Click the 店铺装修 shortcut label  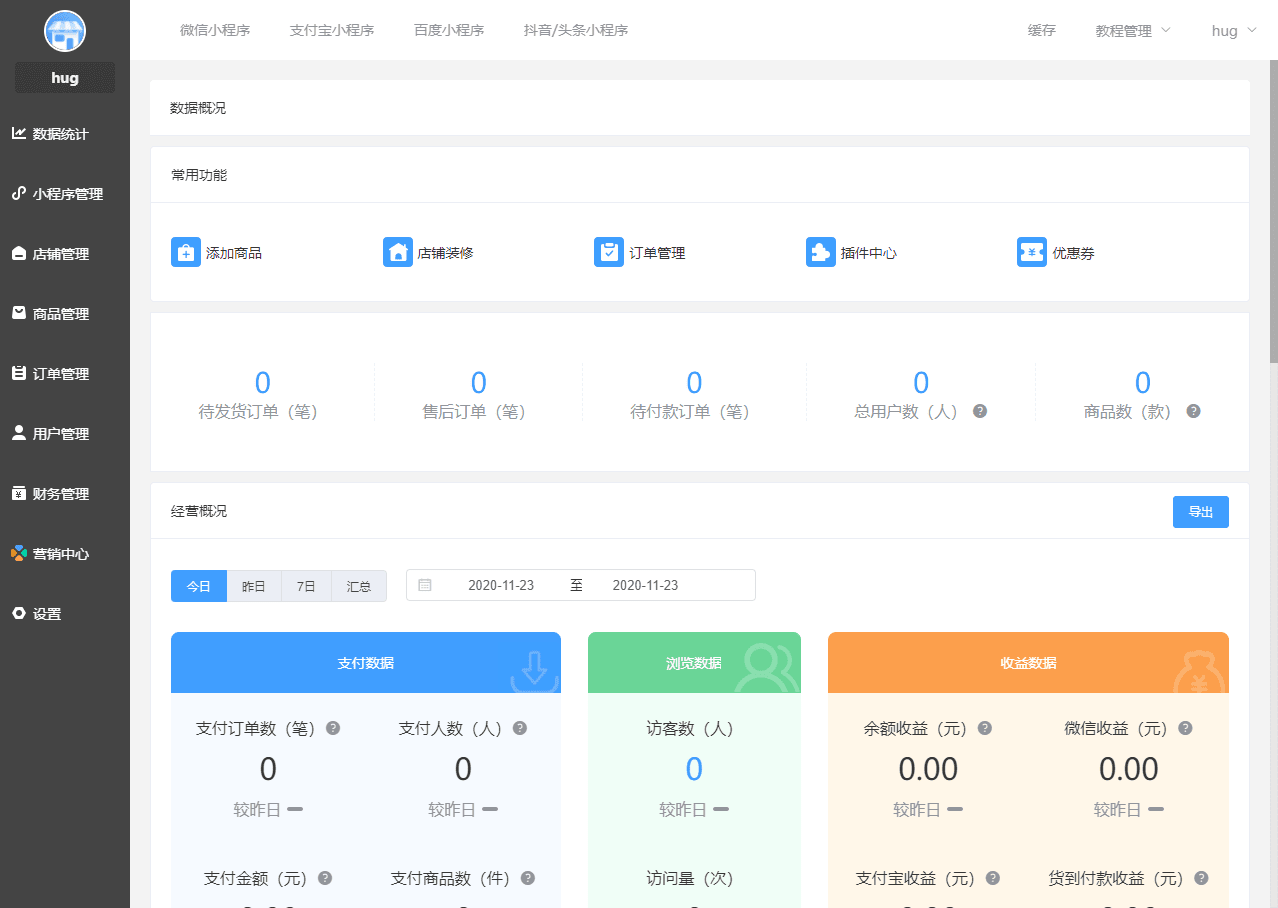coord(445,254)
